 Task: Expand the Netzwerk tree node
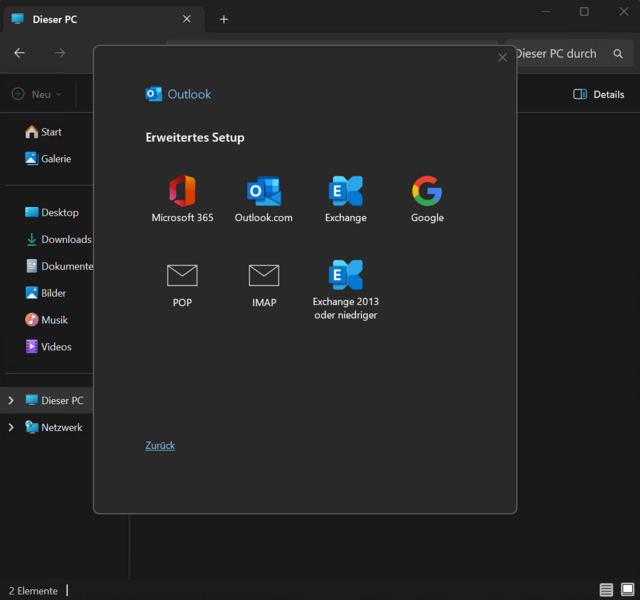(x=11, y=427)
